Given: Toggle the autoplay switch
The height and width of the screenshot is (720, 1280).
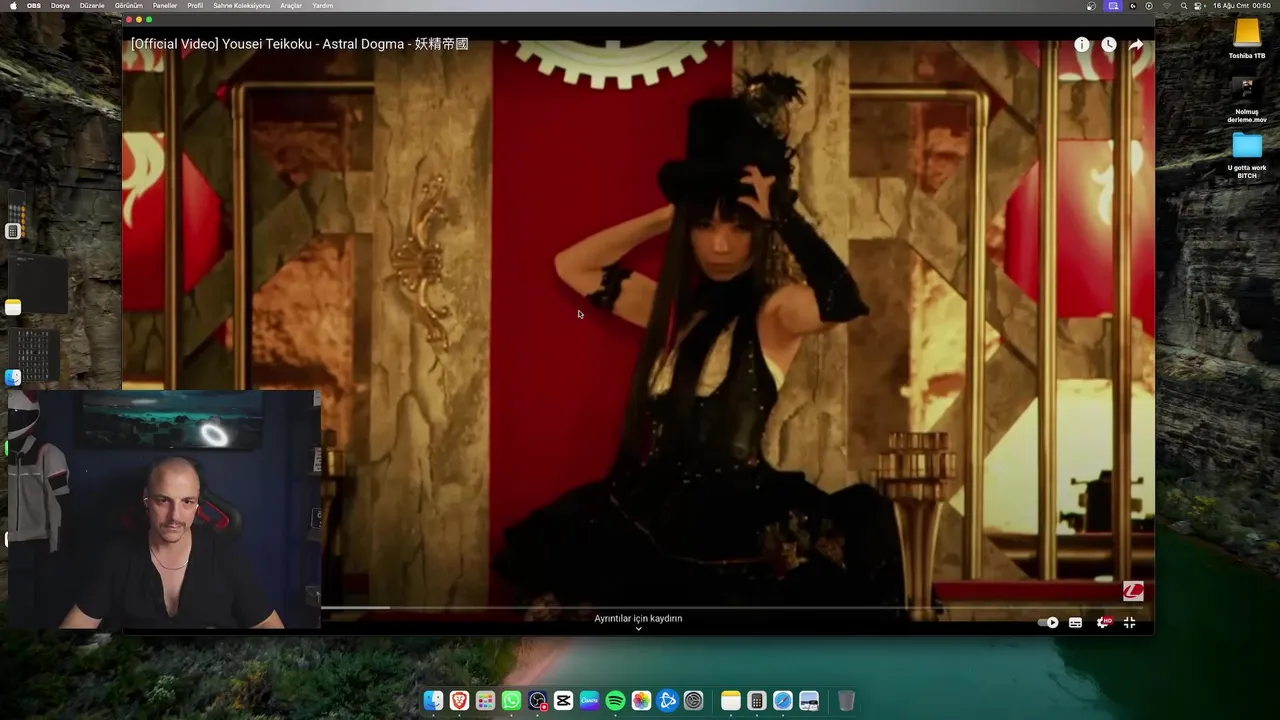Looking at the screenshot, I should pos(1048,622).
